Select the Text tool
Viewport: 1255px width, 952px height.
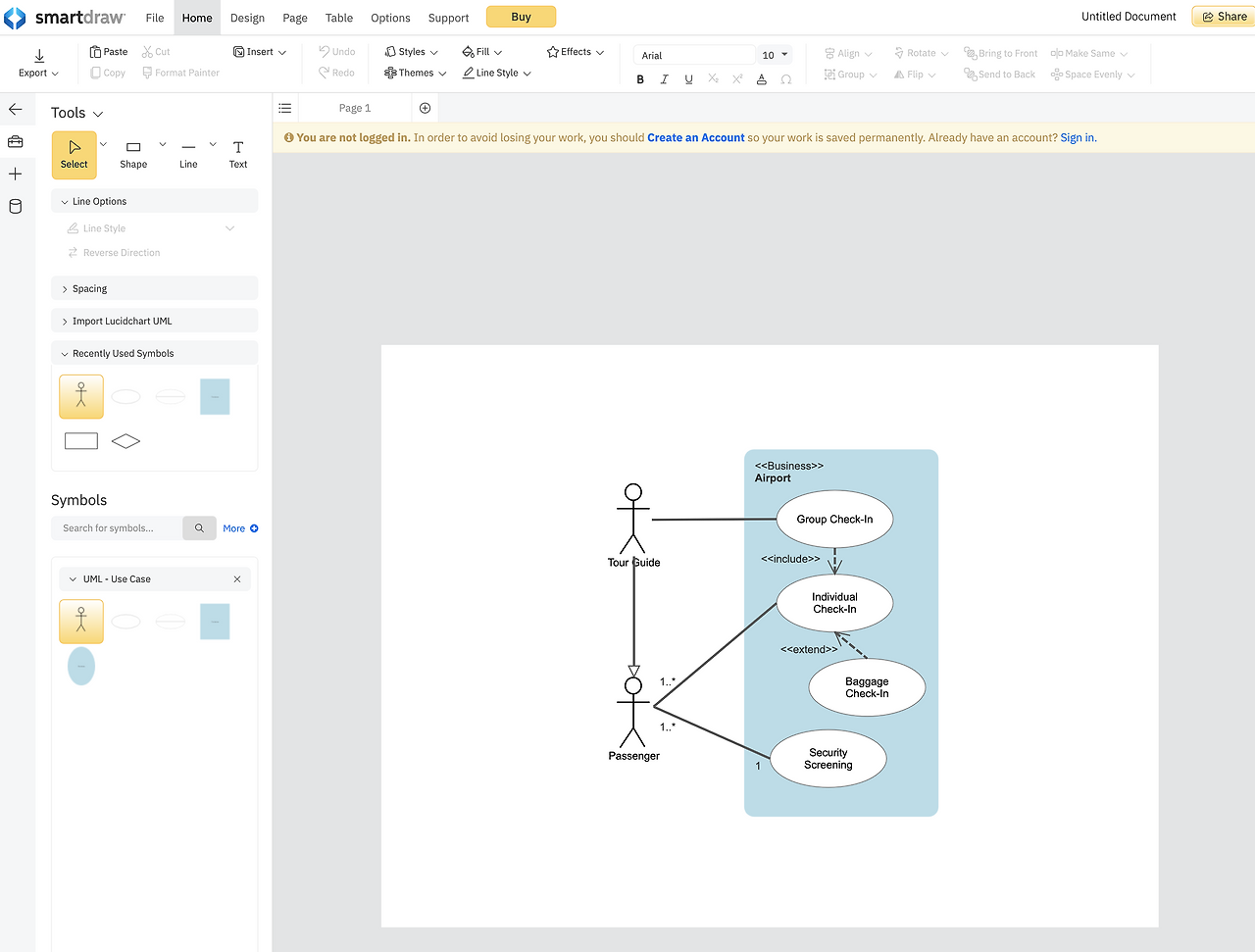pyautogui.click(x=238, y=154)
